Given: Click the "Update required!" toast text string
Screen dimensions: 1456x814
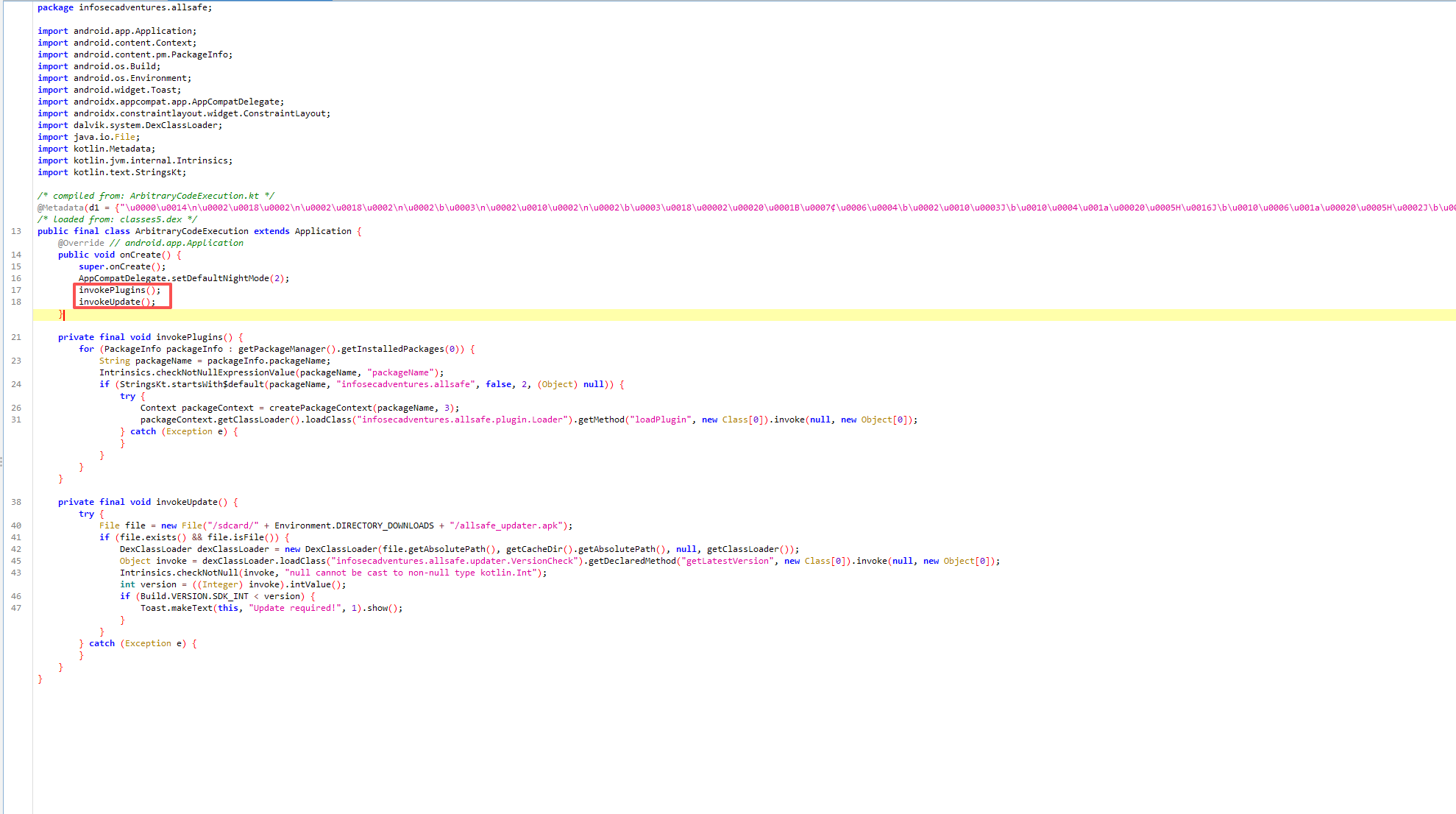Looking at the screenshot, I should tap(294, 608).
